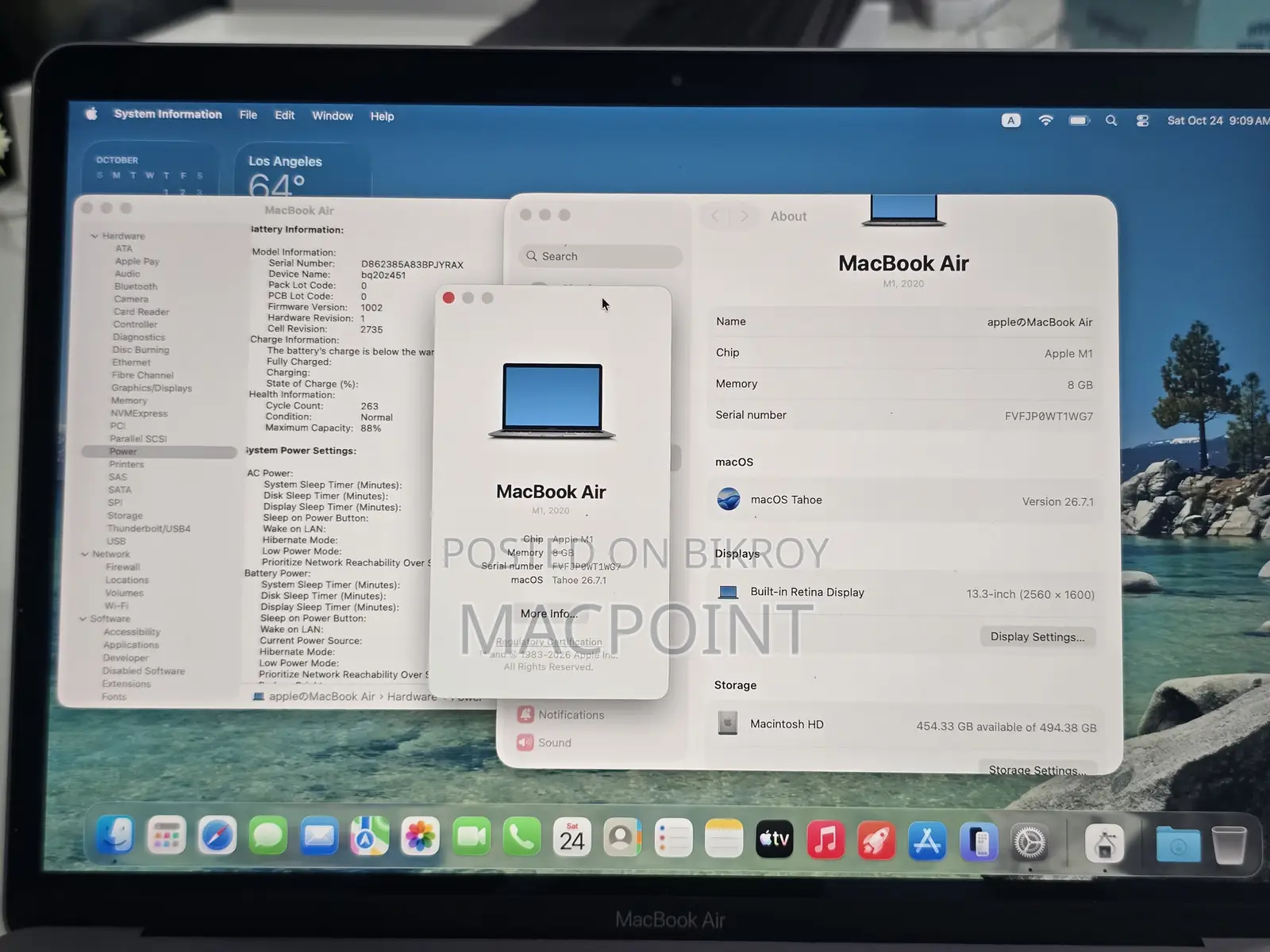This screenshot has width=1270, height=952.
Task: Open Messages app in the dock
Action: (268, 836)
